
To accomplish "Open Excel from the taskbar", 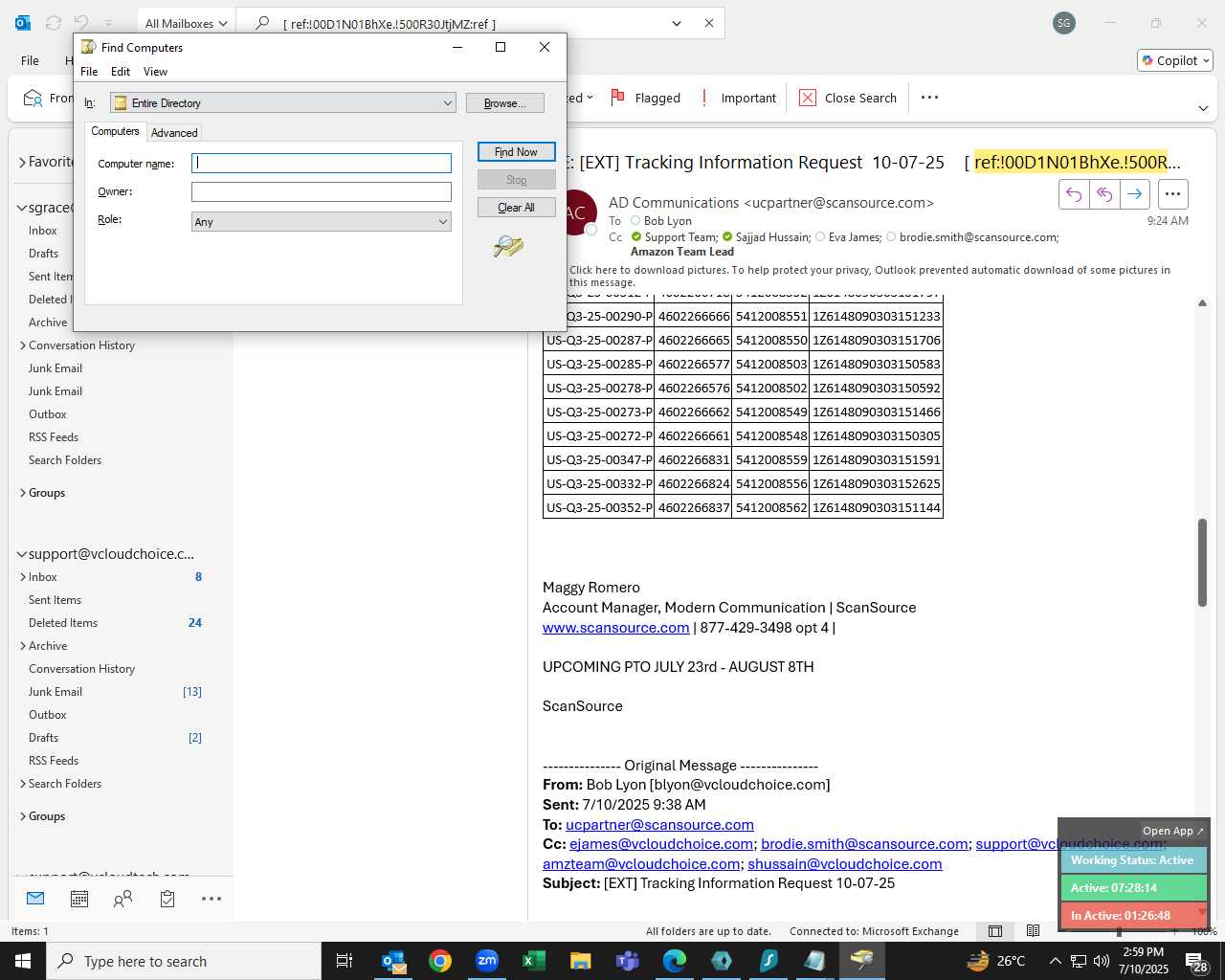I will click(x=534, y=961).
